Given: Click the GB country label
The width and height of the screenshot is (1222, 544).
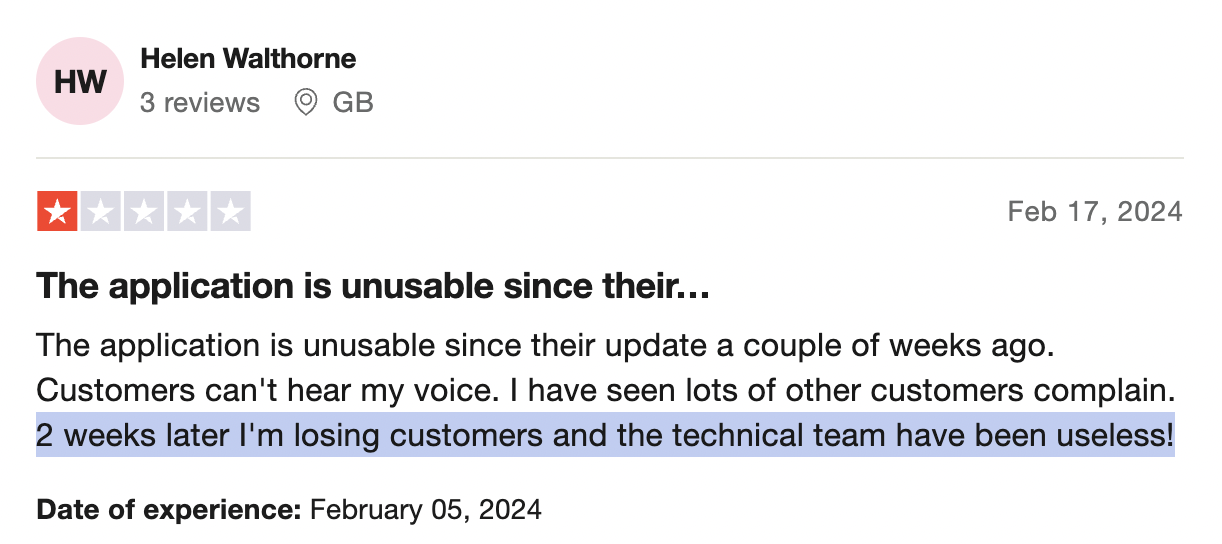Looking at the screenshot, I should (353, 102).
